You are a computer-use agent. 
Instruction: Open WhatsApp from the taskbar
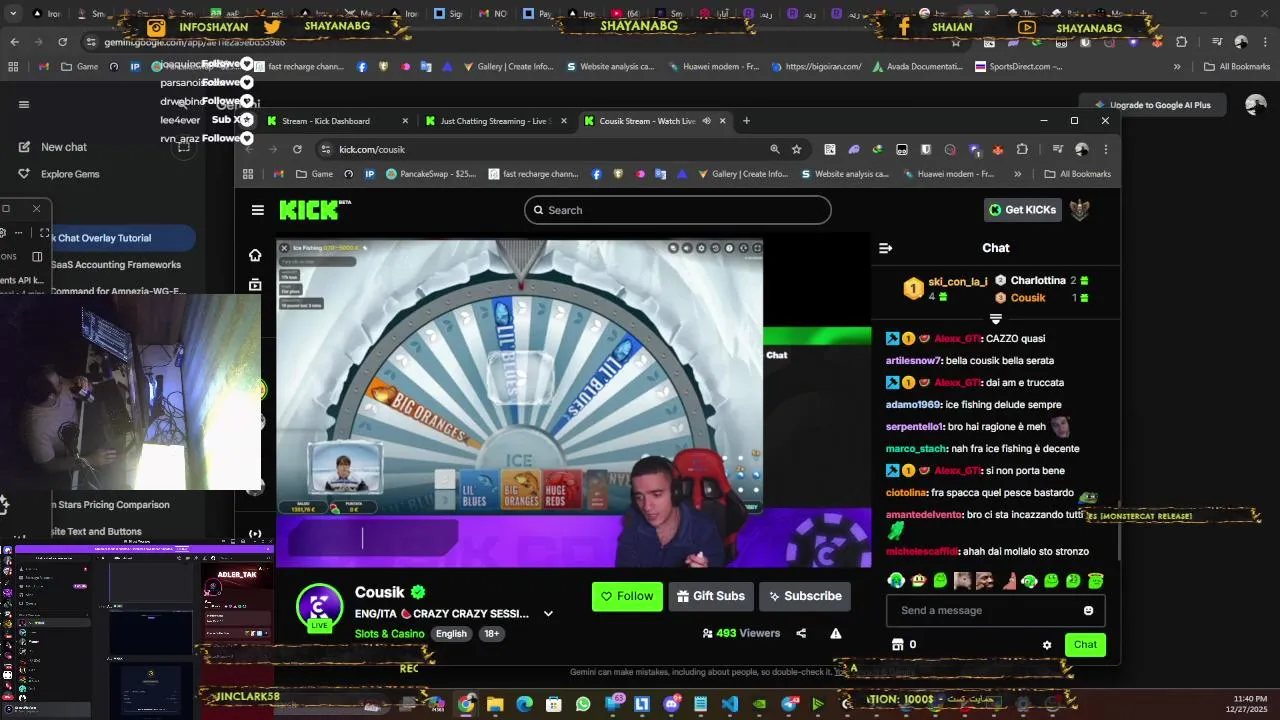coord(583,704)
